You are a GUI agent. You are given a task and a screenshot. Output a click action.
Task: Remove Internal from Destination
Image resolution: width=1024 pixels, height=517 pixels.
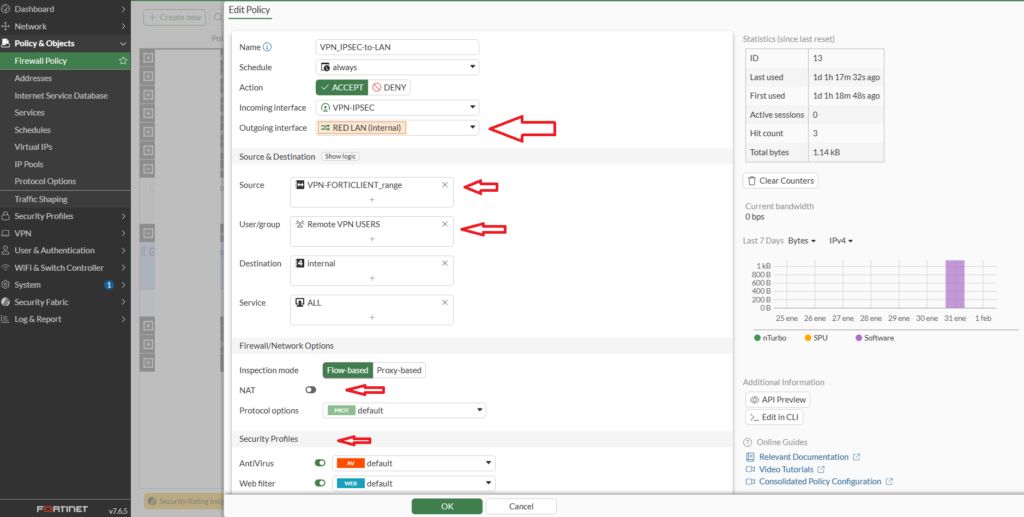tap(445, 263)
